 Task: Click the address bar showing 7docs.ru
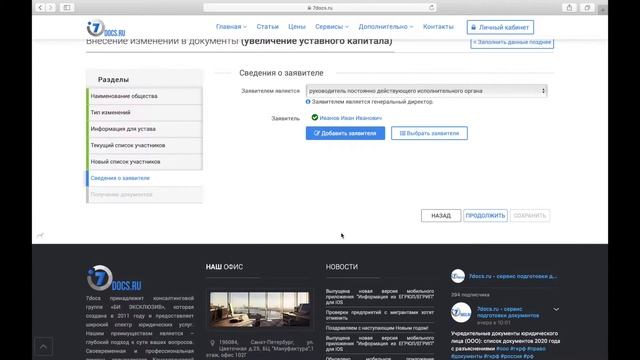[x=320, y=7]
